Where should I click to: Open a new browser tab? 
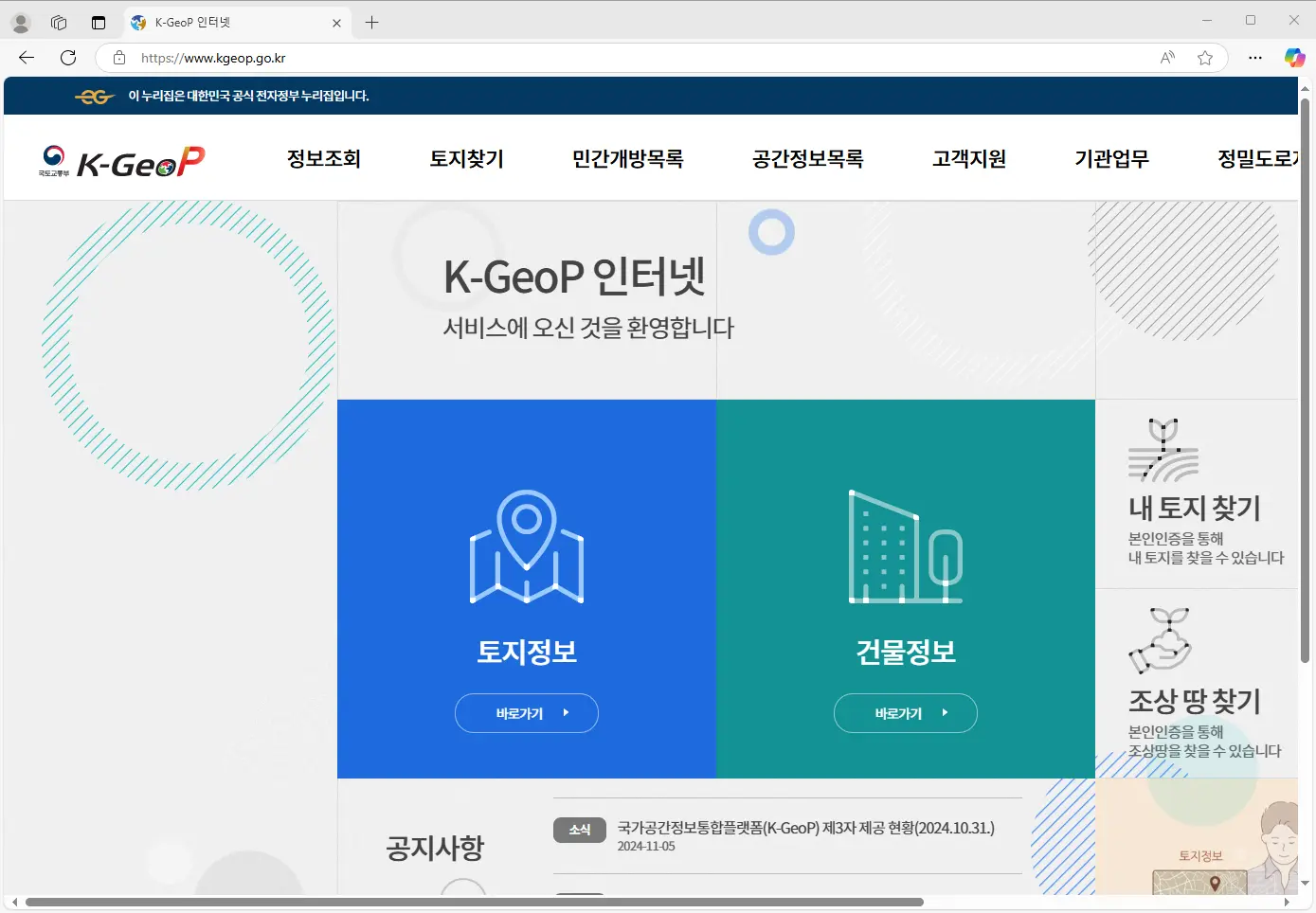pyautogui.click(x=372, y=23)
